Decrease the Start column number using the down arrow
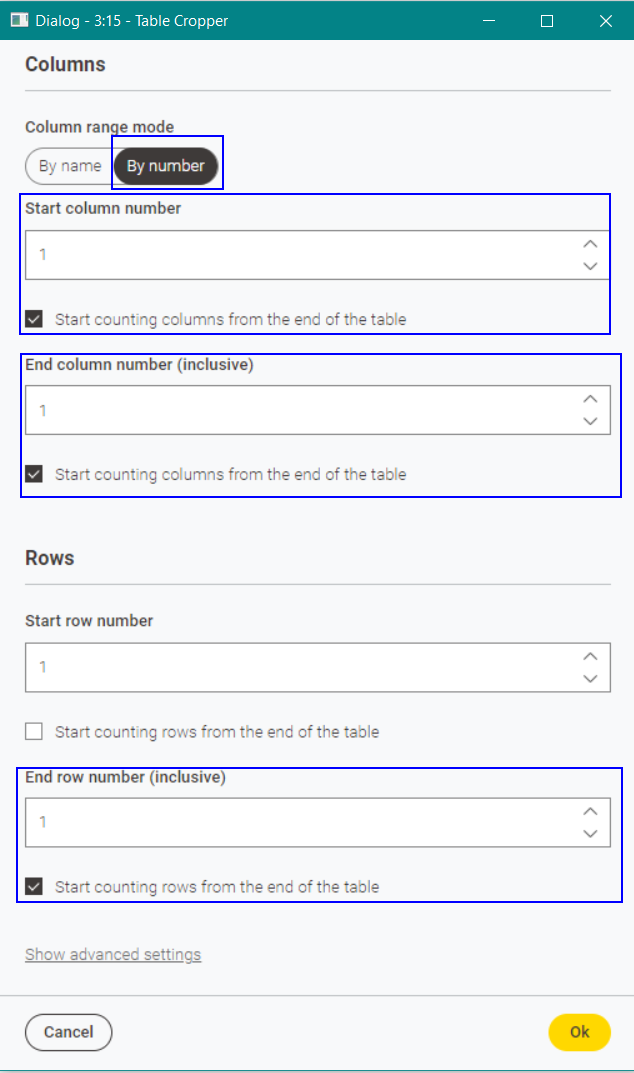 pos(590,265)
